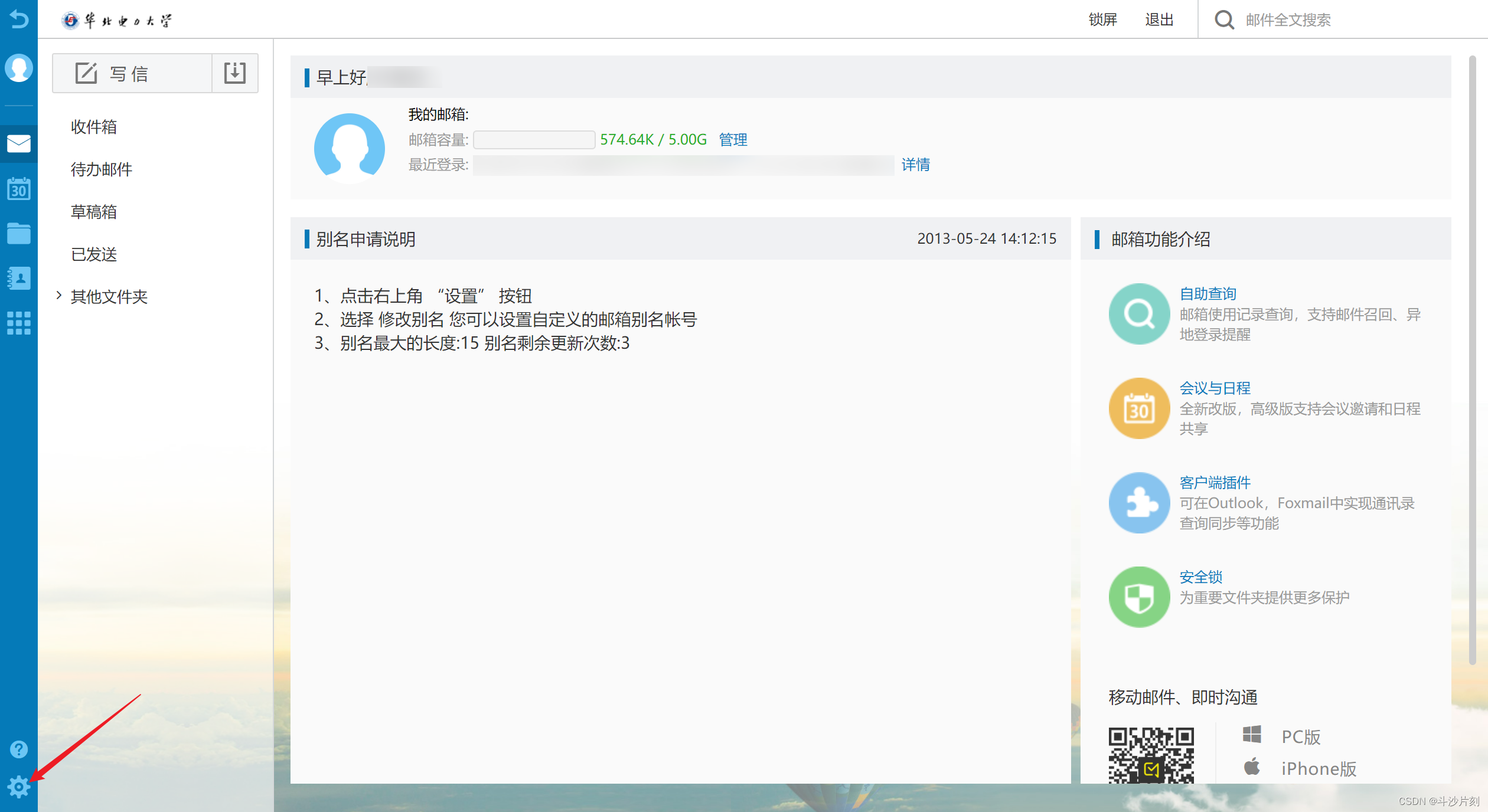Open the Settings gear icon

click(x=19, y=787)
